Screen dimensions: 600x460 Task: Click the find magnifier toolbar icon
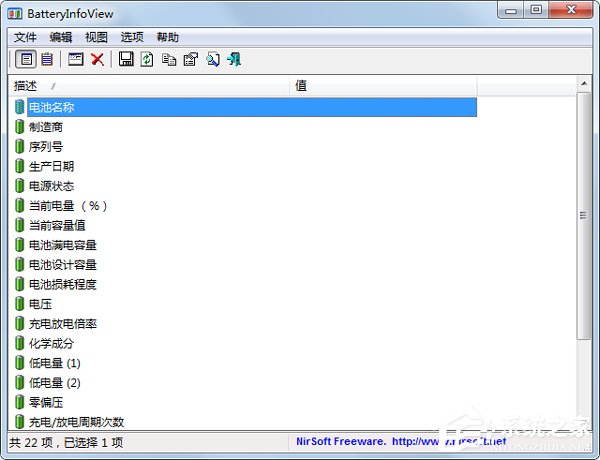coord(212,60)
